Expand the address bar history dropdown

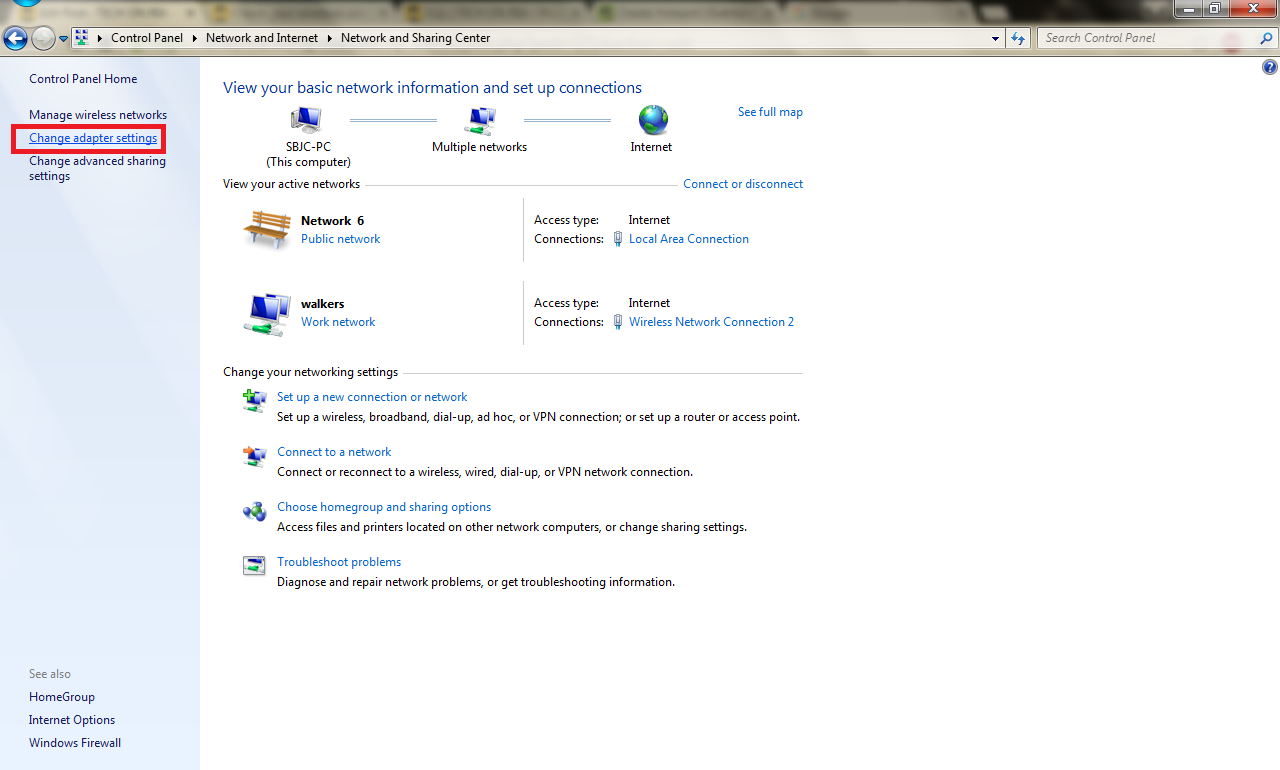[x=995, y=38]
